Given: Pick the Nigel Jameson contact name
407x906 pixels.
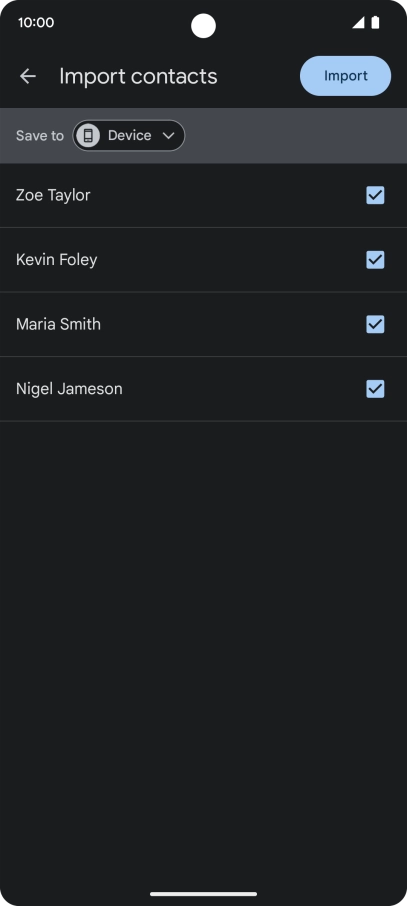Looking at the screenshot, I should [69, 389].
